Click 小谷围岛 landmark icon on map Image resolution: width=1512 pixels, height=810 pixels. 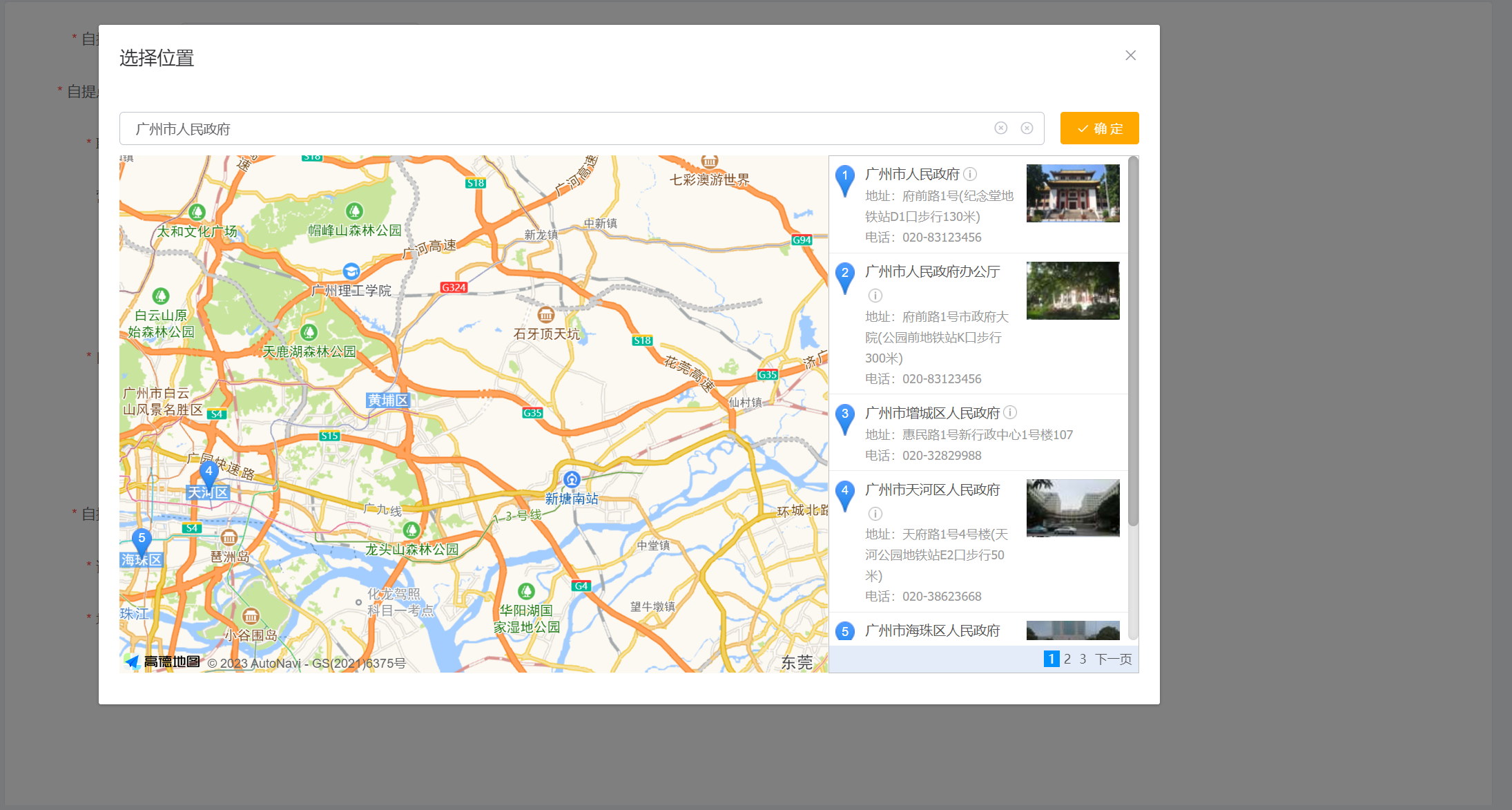click(x=251, y=616)
